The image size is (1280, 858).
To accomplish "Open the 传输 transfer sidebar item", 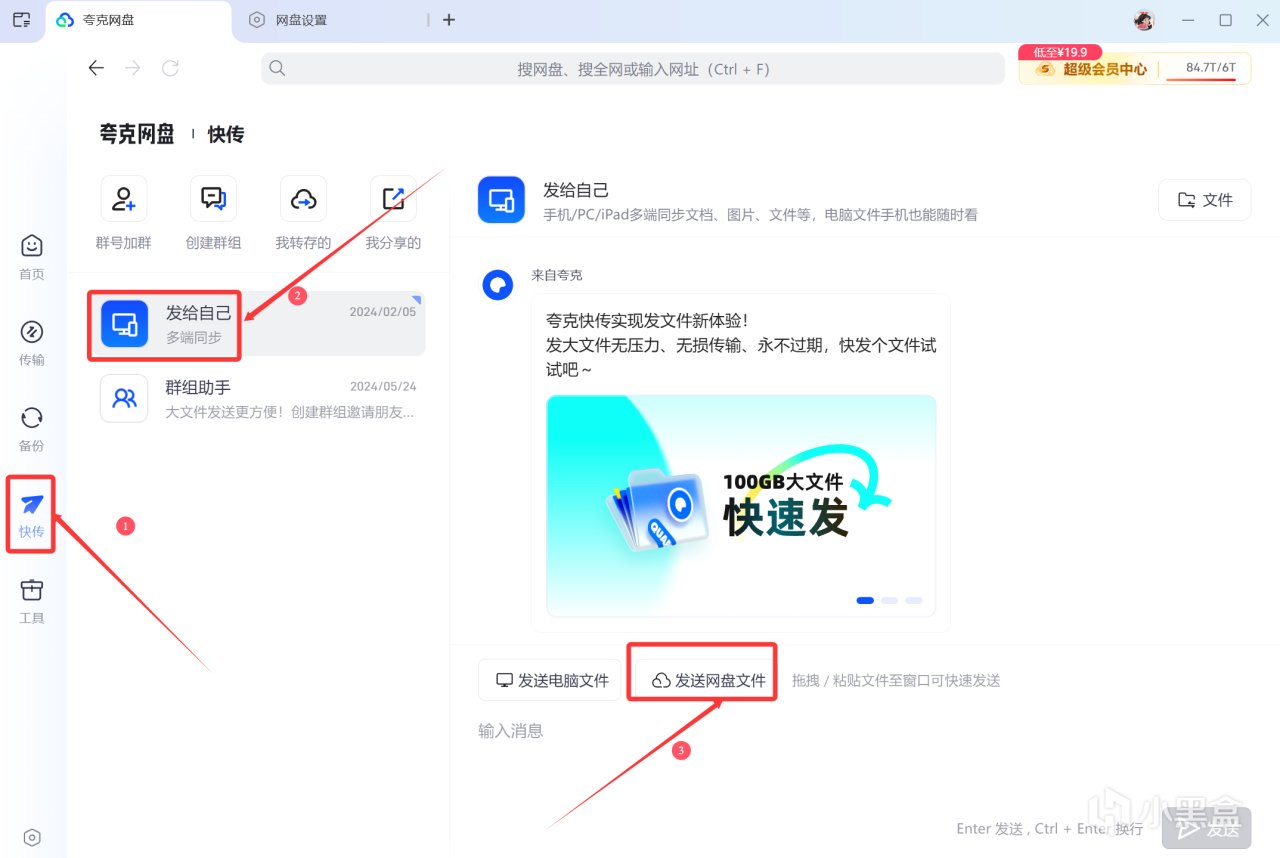I will pos(32,342).
